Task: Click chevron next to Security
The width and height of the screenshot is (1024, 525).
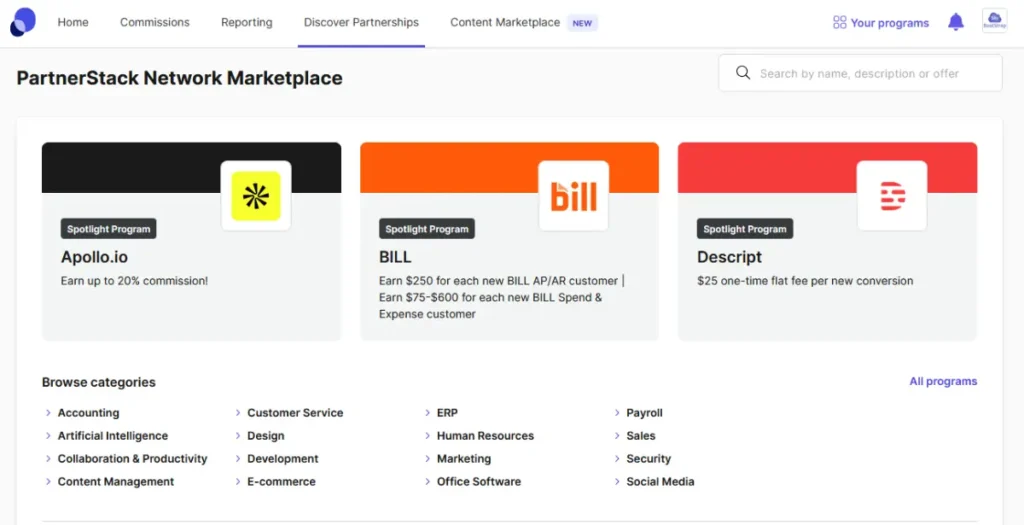Action: [x=617, y=458]
